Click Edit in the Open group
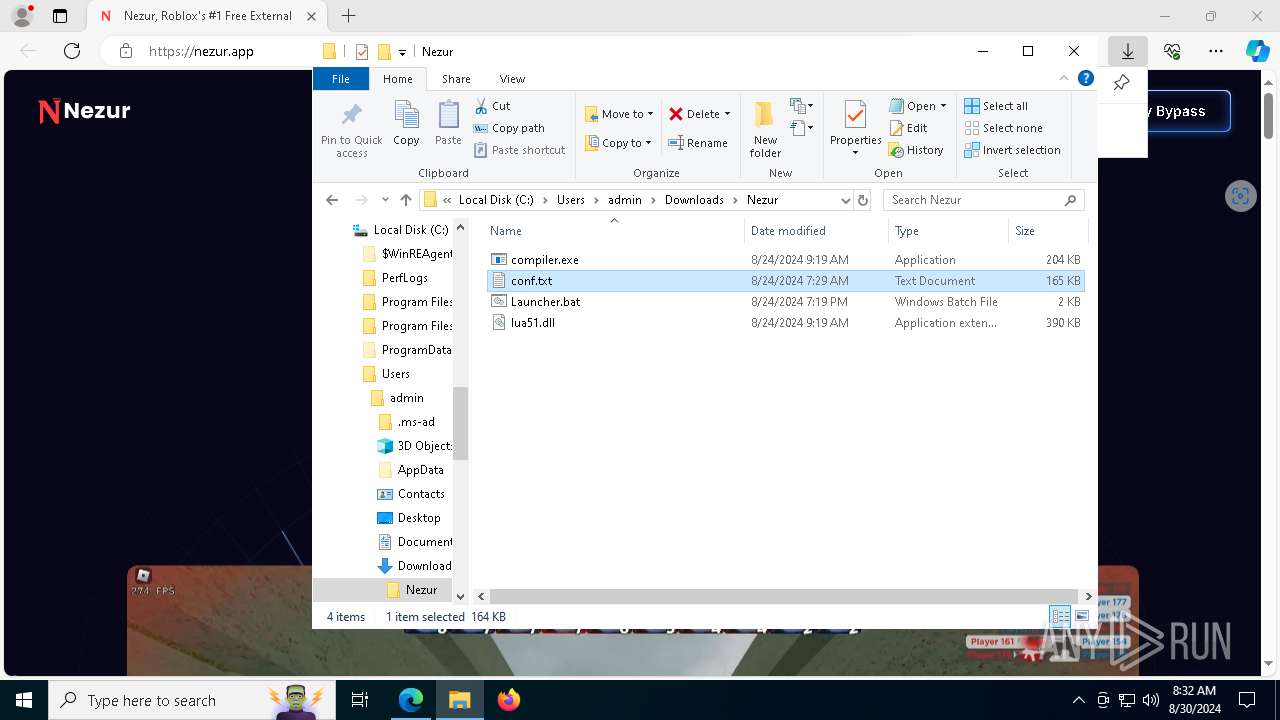The height and width of the screenshot is (720, 1280). click(x=908, y=128)
